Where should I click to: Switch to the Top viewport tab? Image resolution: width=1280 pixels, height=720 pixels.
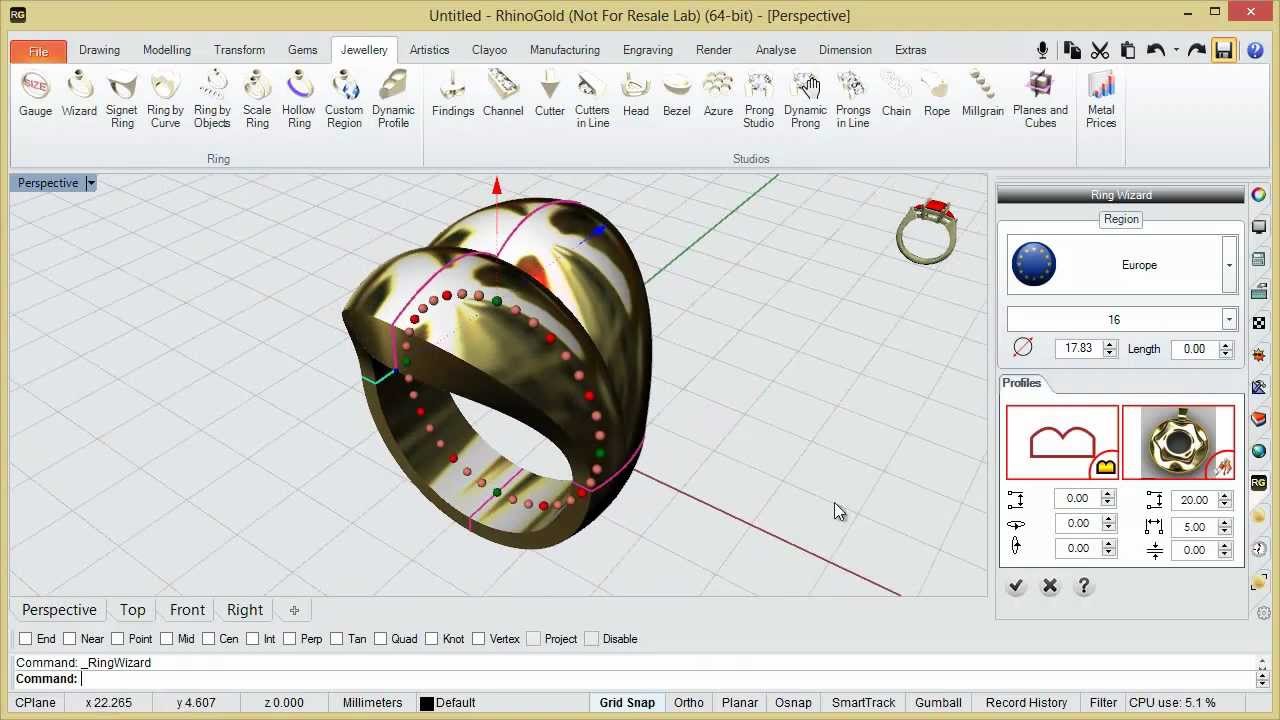click(133, 610)
